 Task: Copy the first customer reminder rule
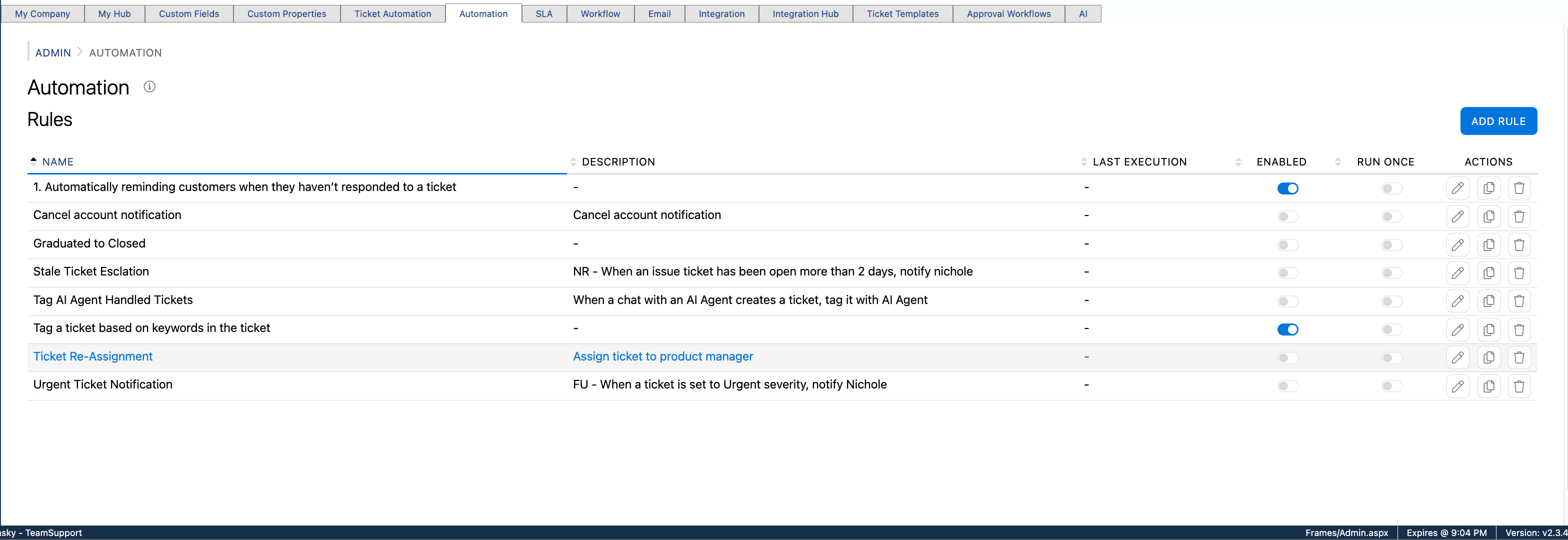click(x=1489, y=188)
